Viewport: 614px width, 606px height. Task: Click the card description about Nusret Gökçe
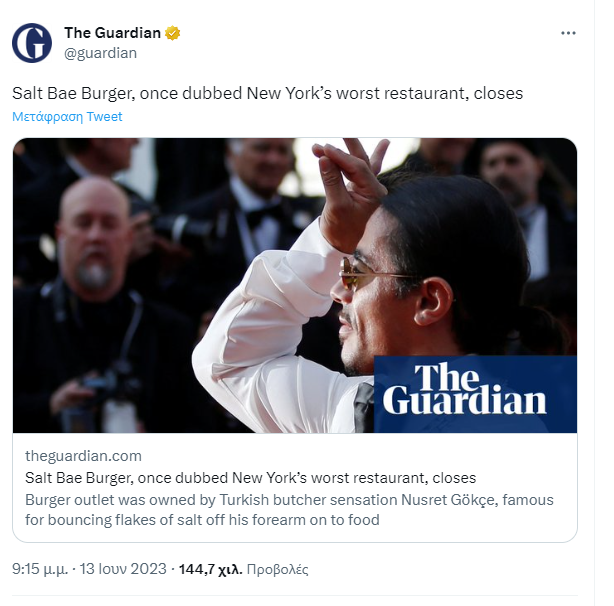pos(289,510)
